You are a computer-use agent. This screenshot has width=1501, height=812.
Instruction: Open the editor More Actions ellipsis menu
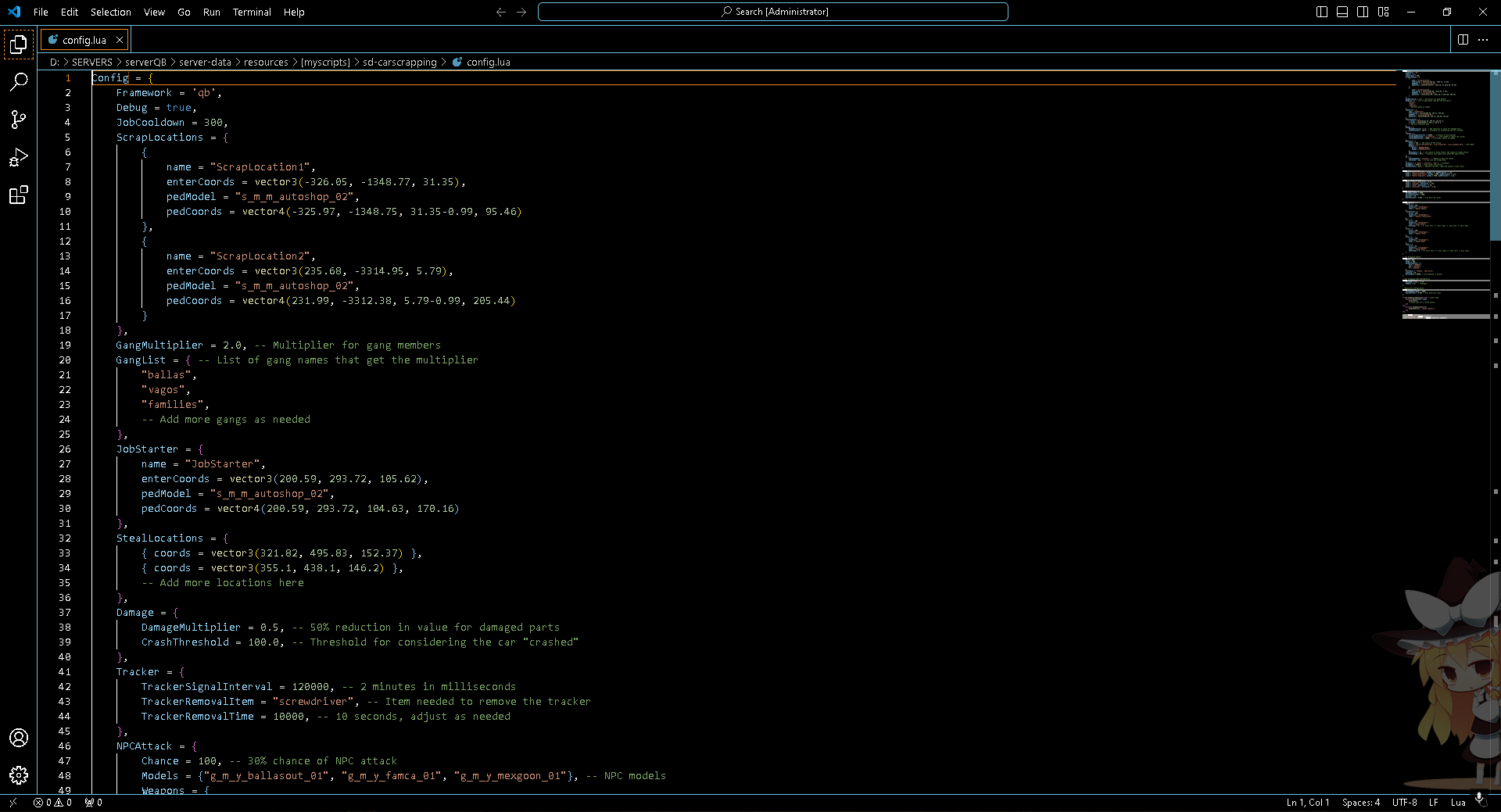[x=1483, y=40]
